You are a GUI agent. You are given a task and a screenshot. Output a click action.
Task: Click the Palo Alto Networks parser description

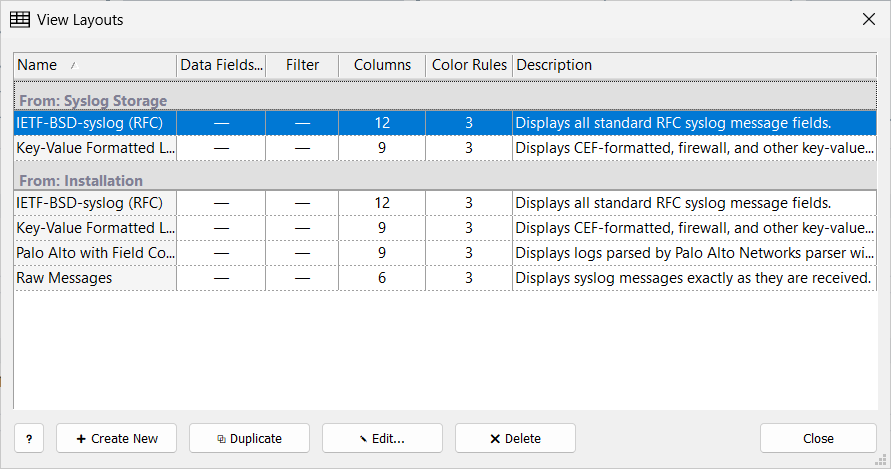pyautogui.click(x=694, y=253)
